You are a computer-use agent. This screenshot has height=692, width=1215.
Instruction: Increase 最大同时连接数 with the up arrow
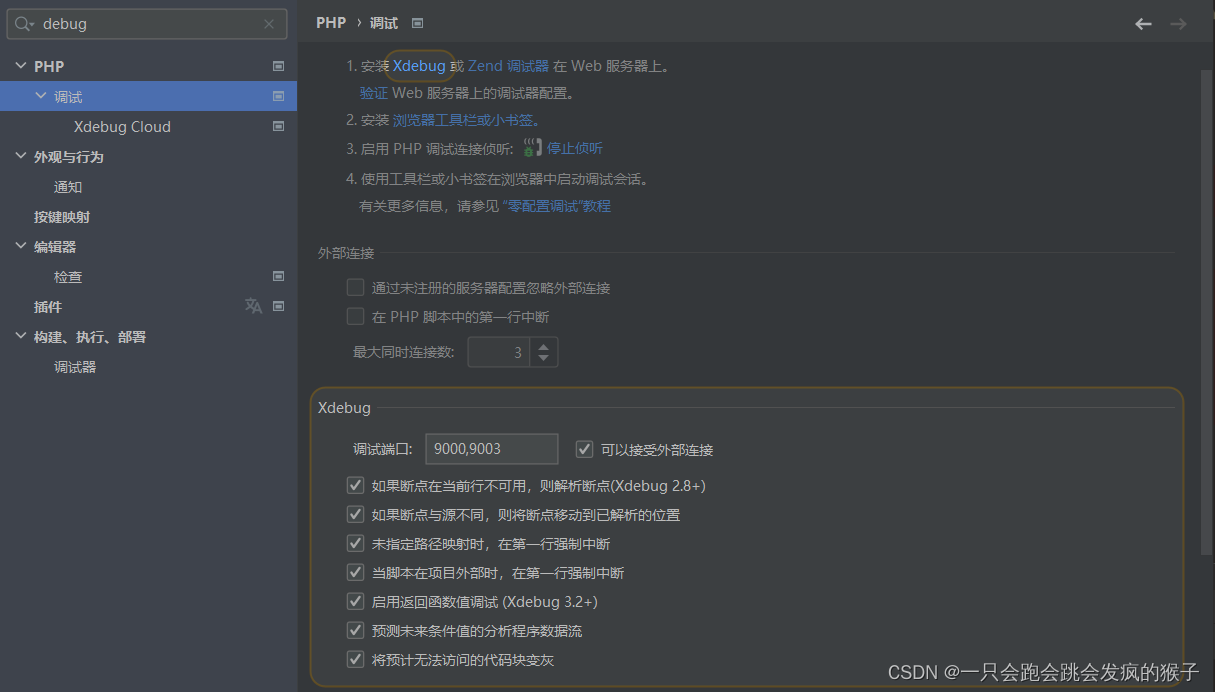click(x=543, y=346)
